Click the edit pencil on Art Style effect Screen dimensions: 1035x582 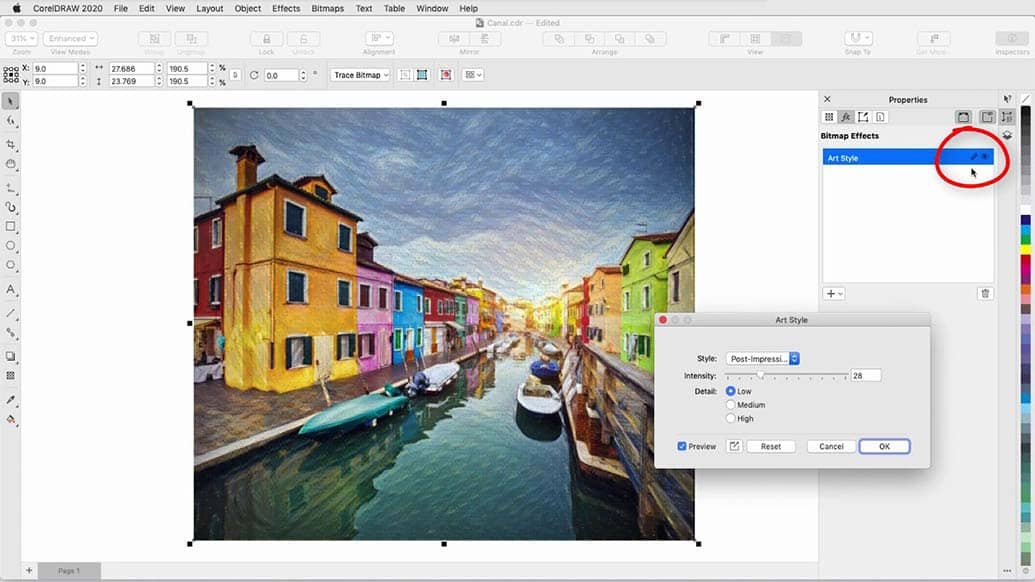click(x=974, y=157)
